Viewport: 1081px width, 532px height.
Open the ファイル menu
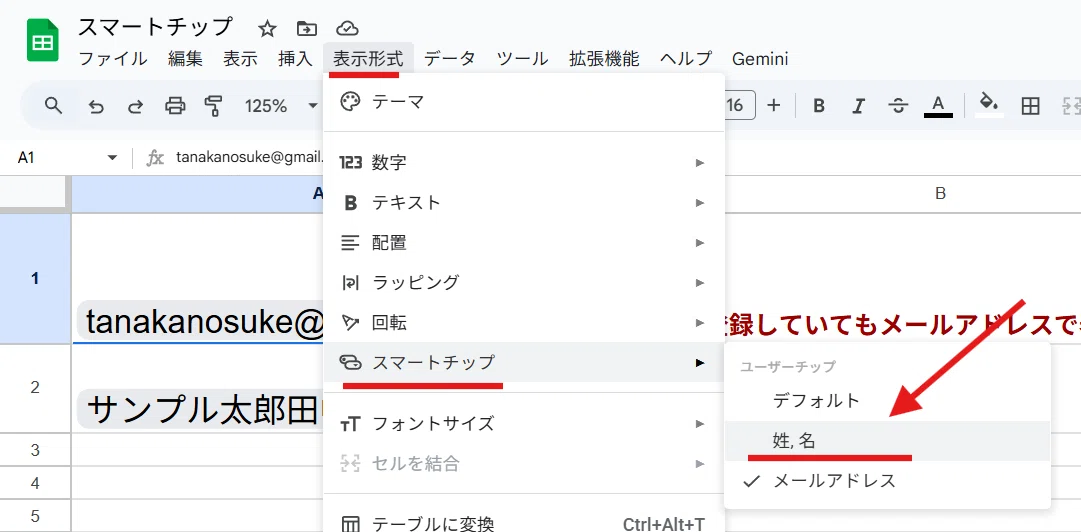pos(113,59)
